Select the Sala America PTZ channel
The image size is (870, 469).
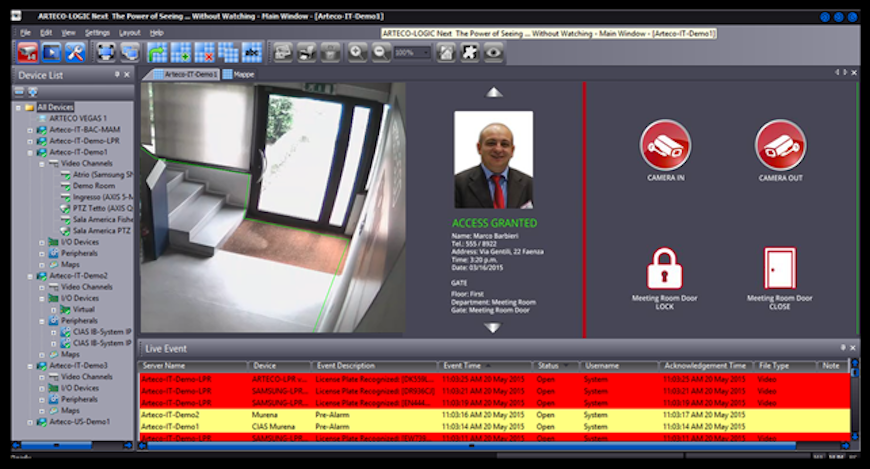coord(102,230)
